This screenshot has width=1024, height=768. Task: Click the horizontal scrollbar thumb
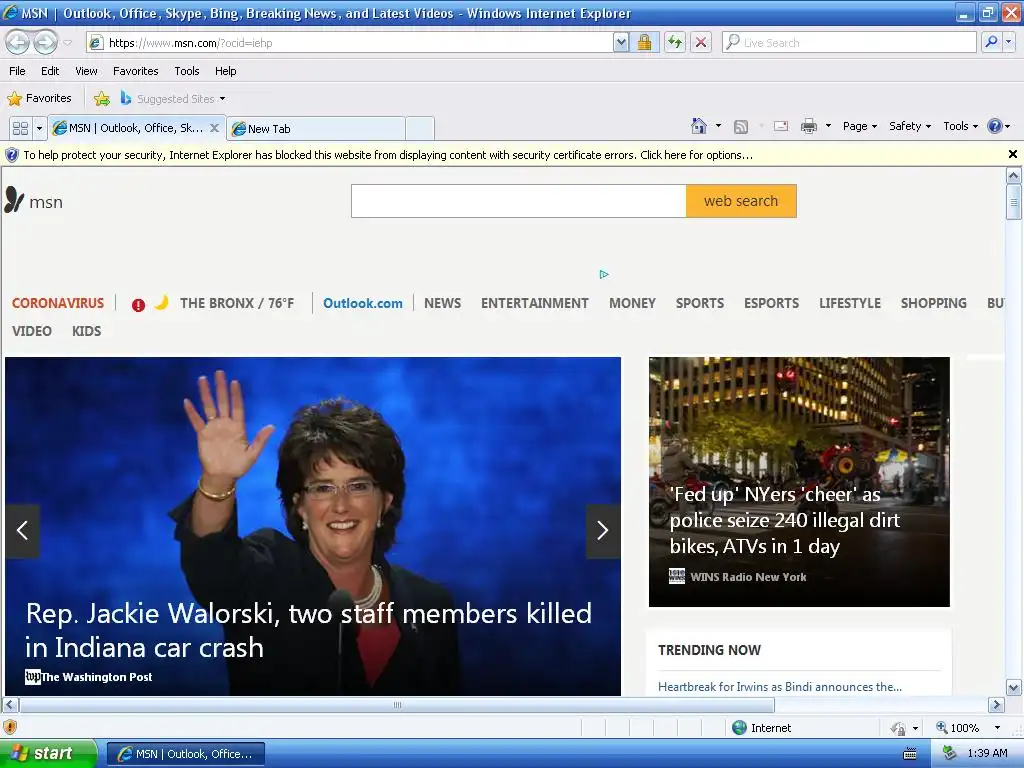397,705
